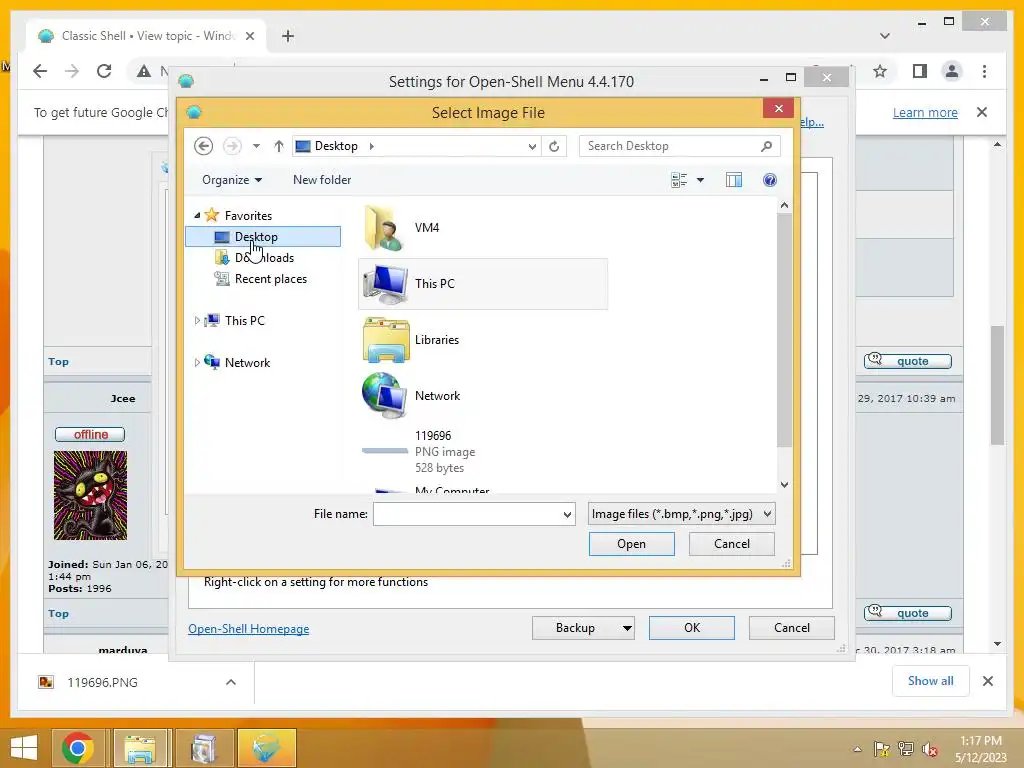Open Windows Start button
The image size is (1024, 768).
coord(24,748)
